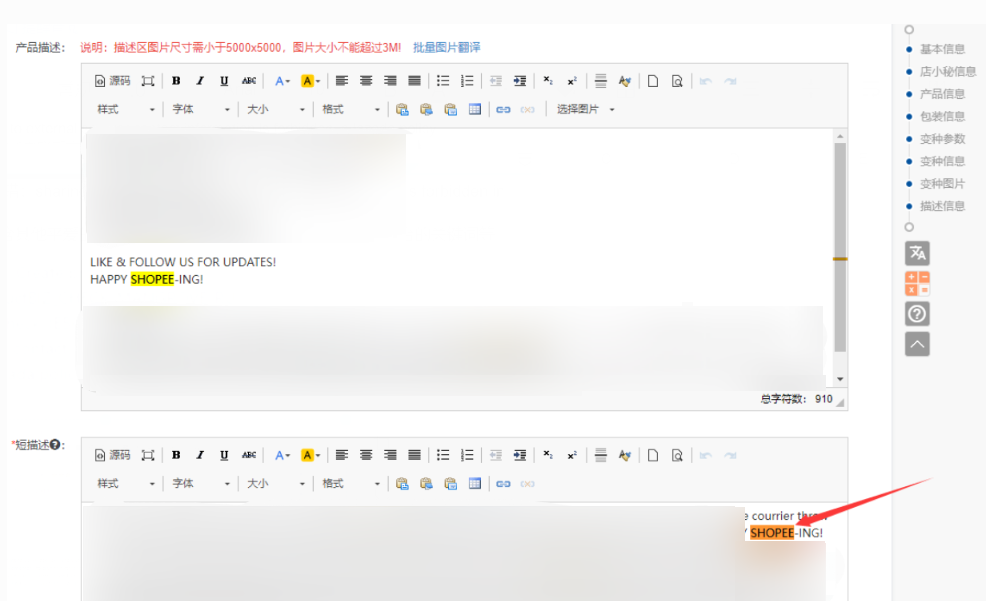The height and width of the screenshot is (601, 986).
Task: Center align text in short description editor
Action: coord(366,455)
